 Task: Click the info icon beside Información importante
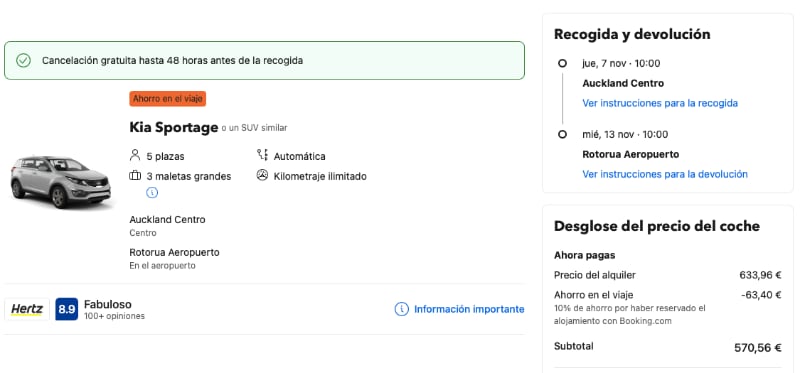(402, 309)
